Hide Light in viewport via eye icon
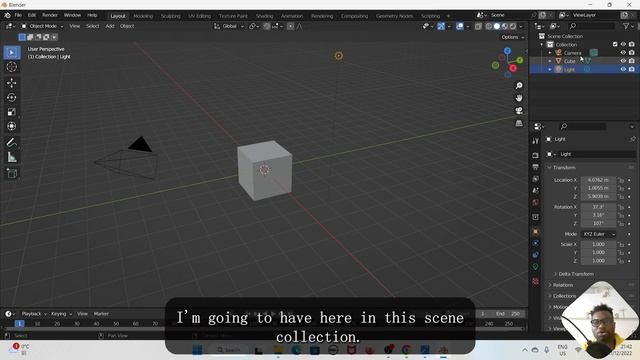640x360 pixels. [x=623, y=69]
